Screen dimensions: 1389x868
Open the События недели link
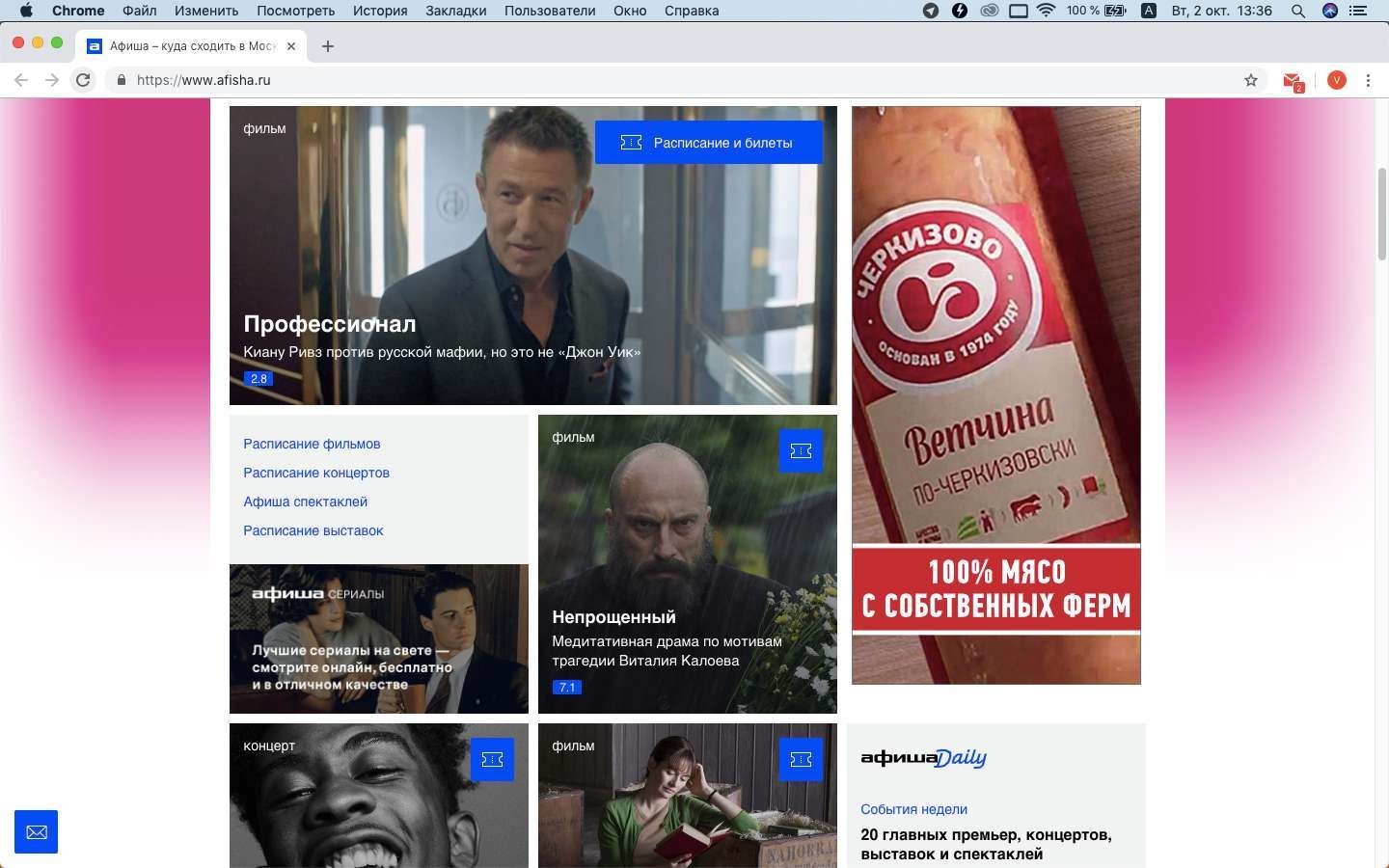click(x=913, y=809)
